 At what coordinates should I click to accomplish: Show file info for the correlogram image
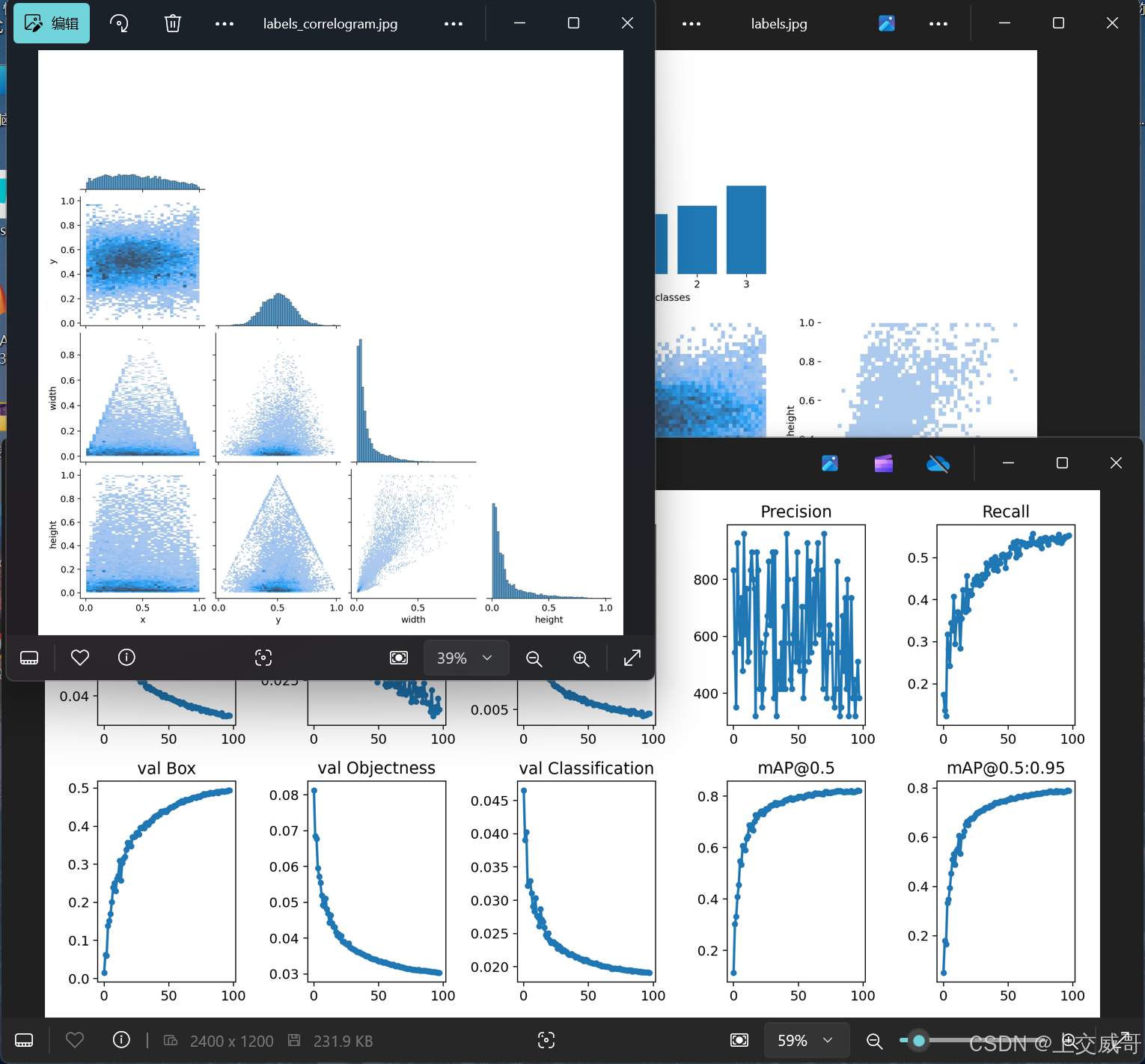click(126, 658)
